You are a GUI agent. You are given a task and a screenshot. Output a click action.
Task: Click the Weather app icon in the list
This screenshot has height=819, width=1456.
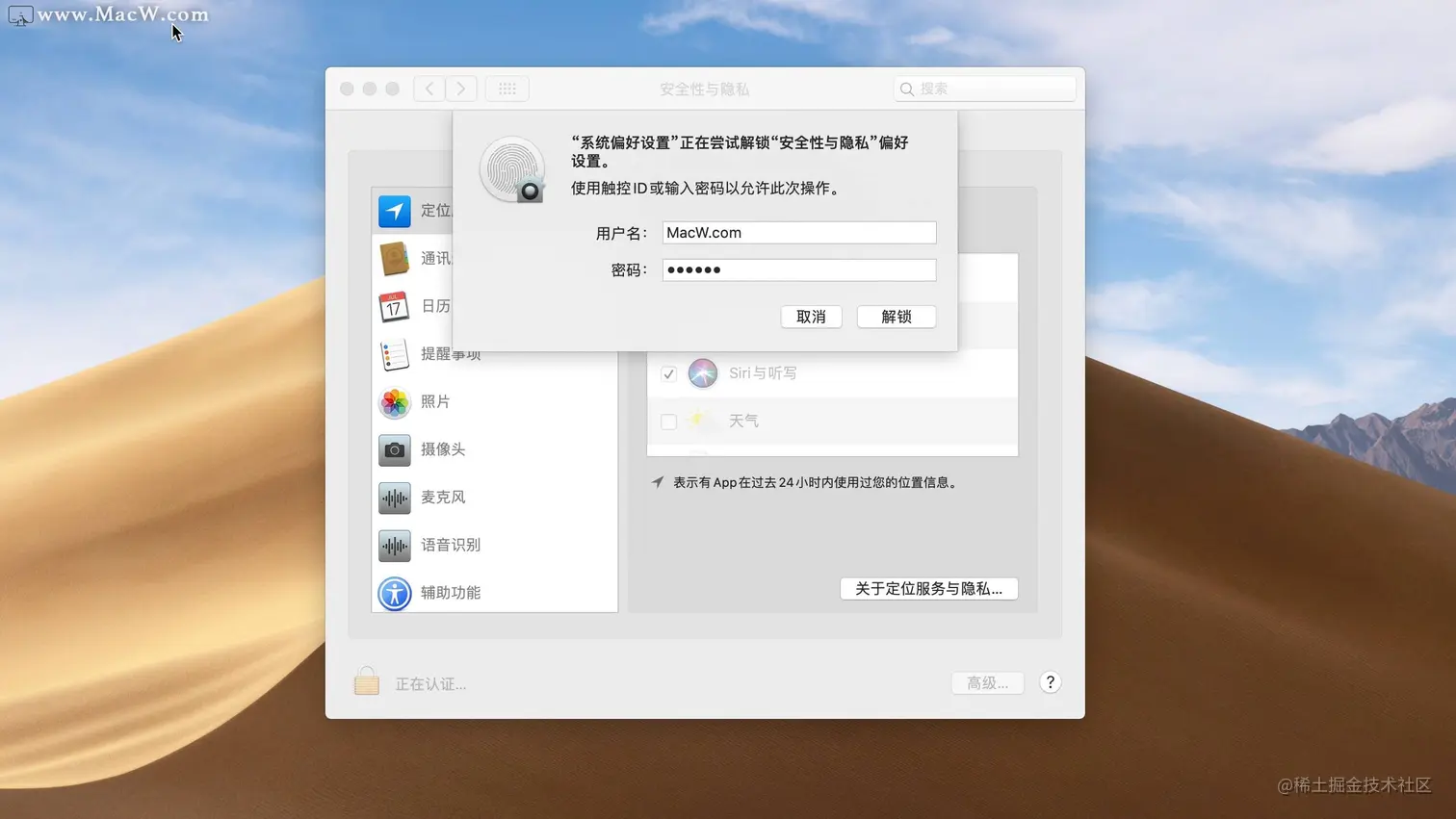click(x=699, y=420)
